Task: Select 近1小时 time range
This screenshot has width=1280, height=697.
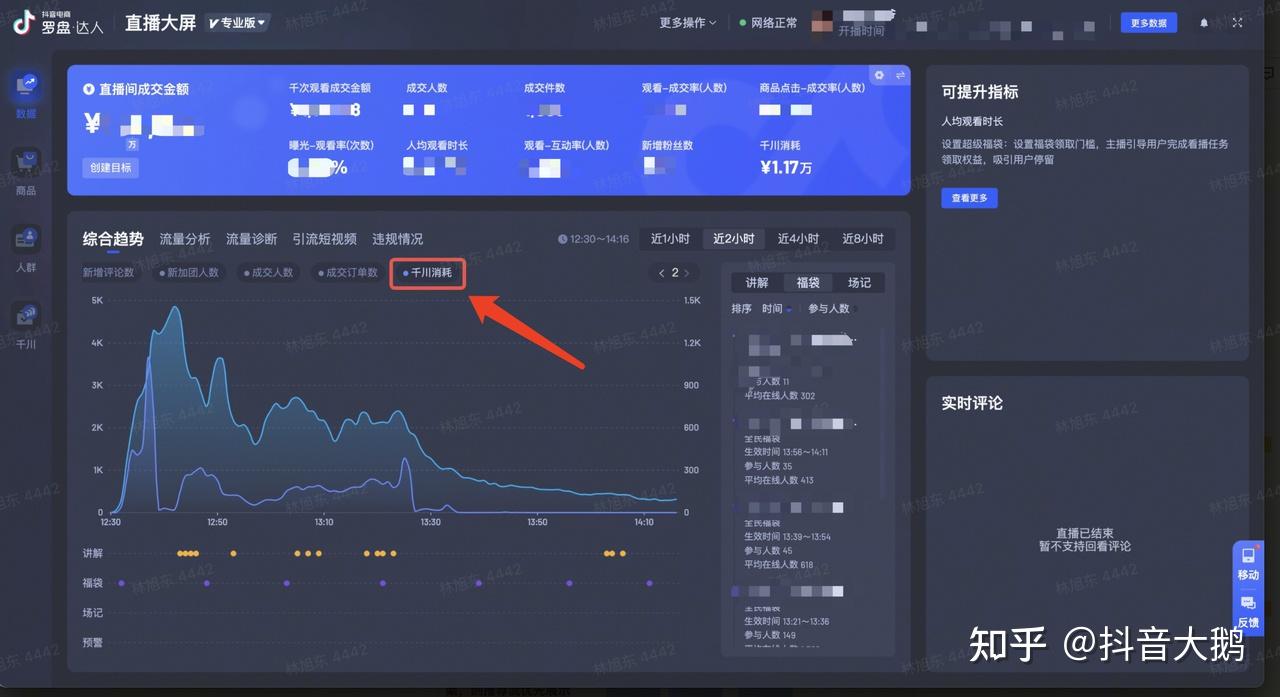Action: 670,239
